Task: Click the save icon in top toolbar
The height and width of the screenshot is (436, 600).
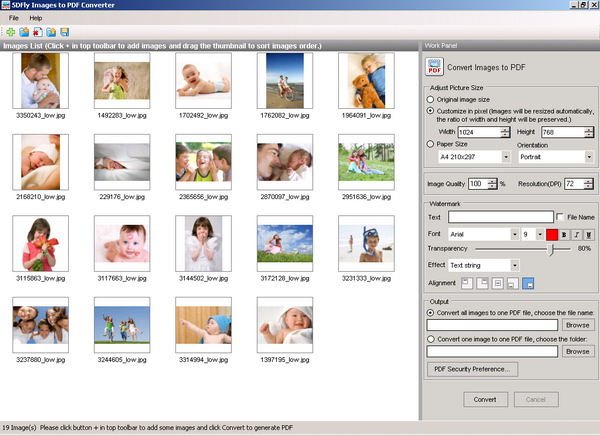Action: click(x=64, y=32)
